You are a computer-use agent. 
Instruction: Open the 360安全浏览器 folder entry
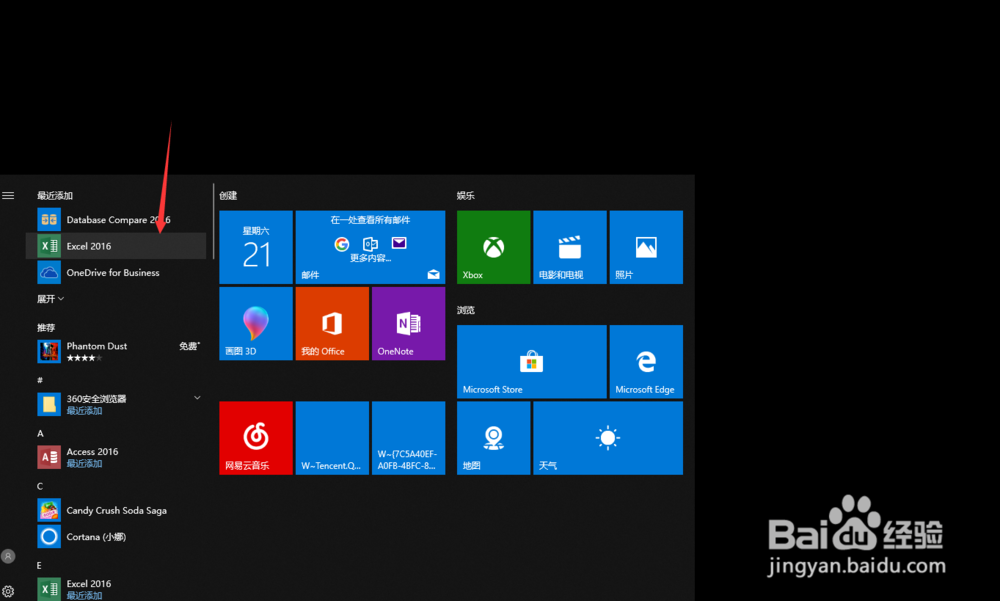coord(116,404)
